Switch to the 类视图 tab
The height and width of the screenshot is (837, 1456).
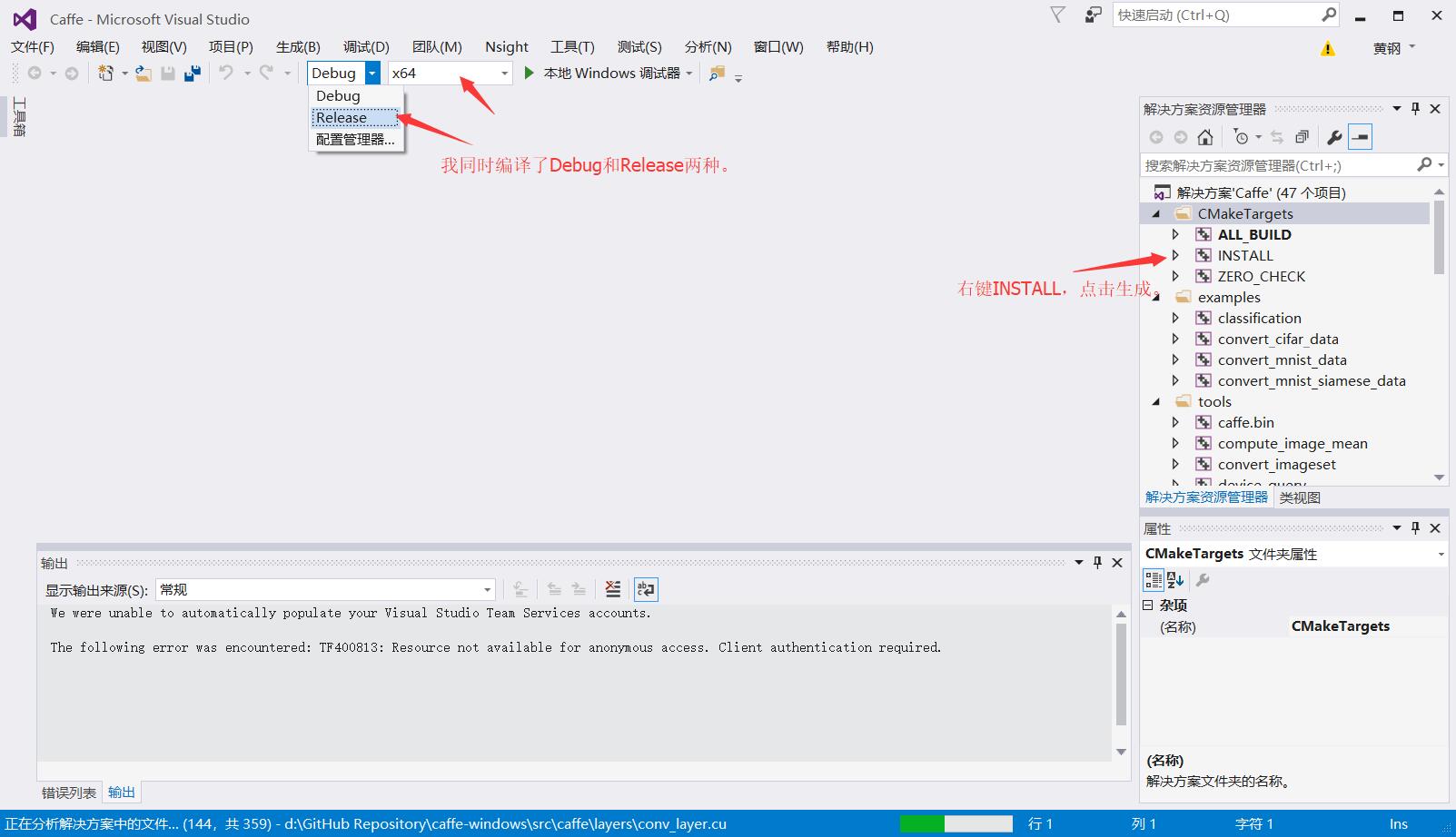tap(1300, 497)
